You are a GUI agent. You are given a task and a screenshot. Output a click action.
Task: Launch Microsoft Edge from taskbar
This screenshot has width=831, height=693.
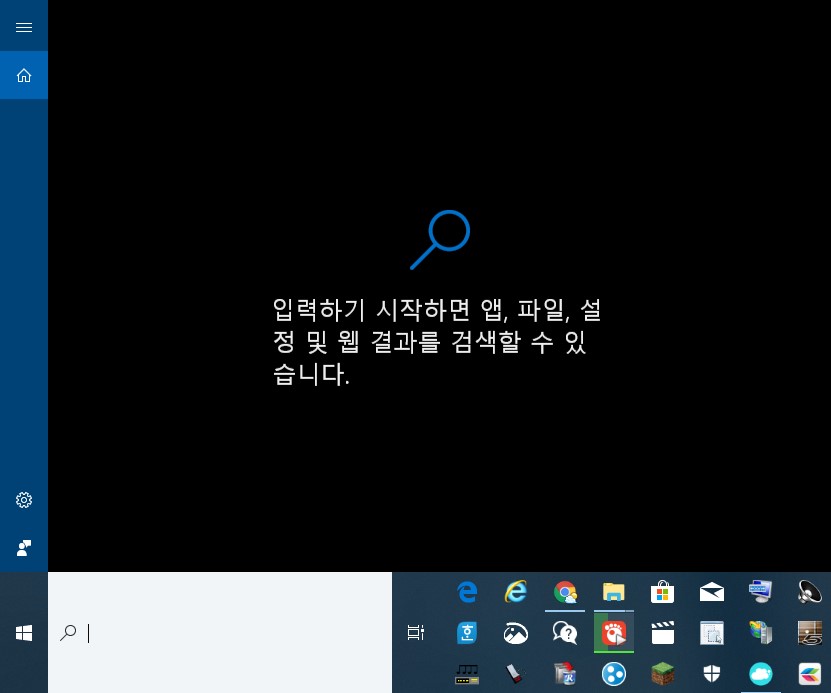pos(467,591)
